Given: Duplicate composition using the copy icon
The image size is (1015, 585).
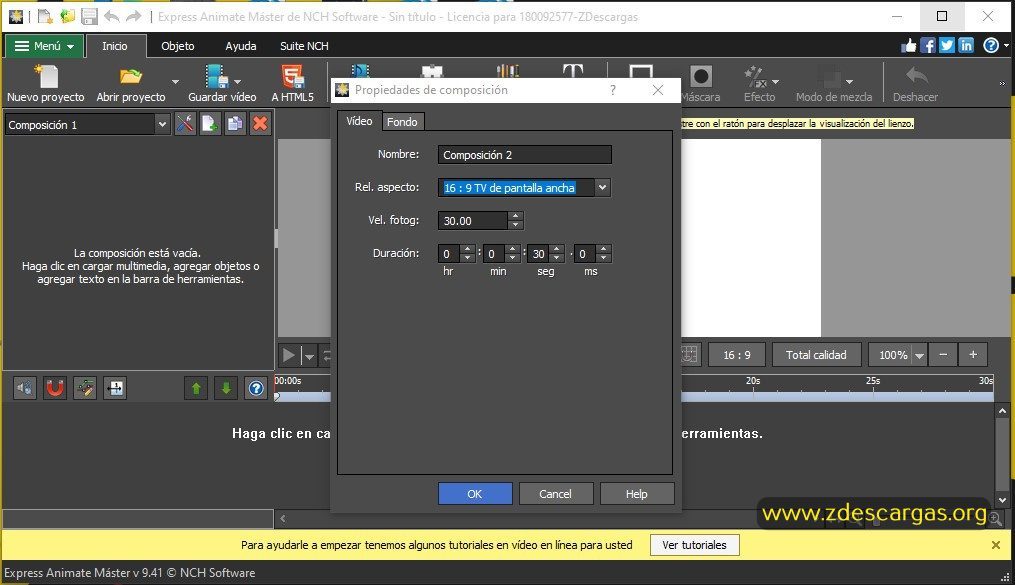Looking at the screenshot, I should (235, 124).
